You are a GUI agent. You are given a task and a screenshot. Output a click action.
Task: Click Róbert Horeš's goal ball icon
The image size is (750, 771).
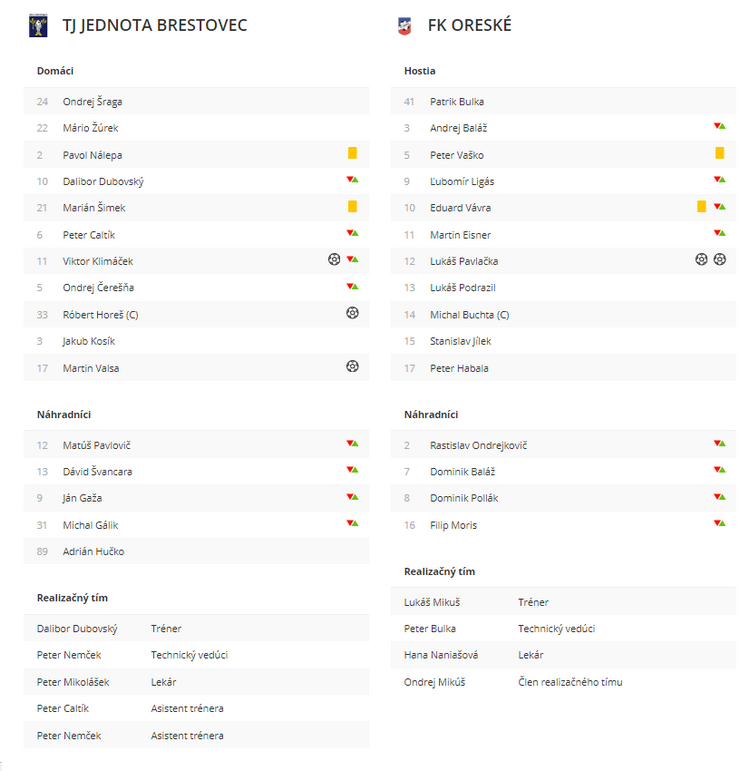click(x=352, y=313)
